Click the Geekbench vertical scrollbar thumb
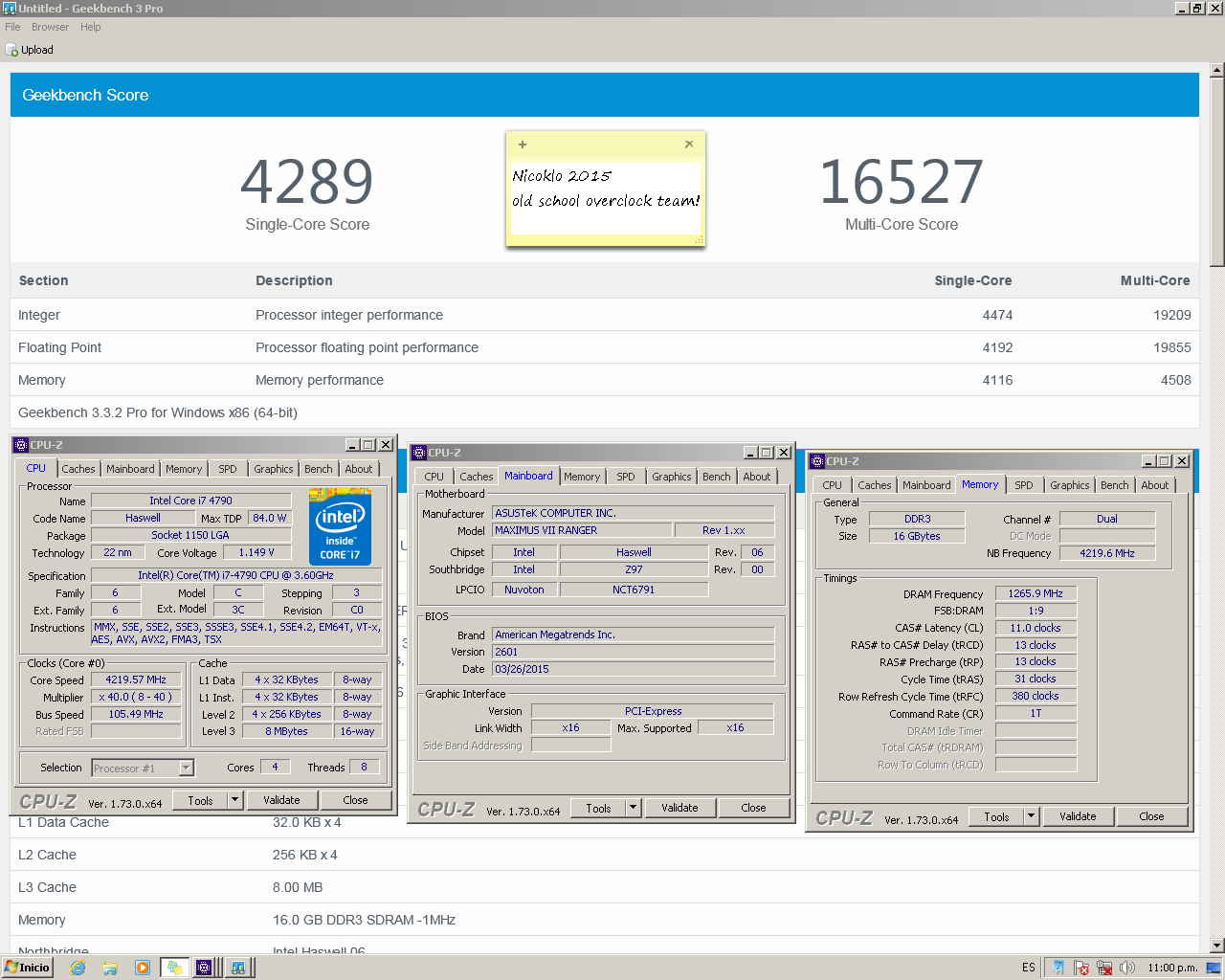 [x=1217, y=172]
